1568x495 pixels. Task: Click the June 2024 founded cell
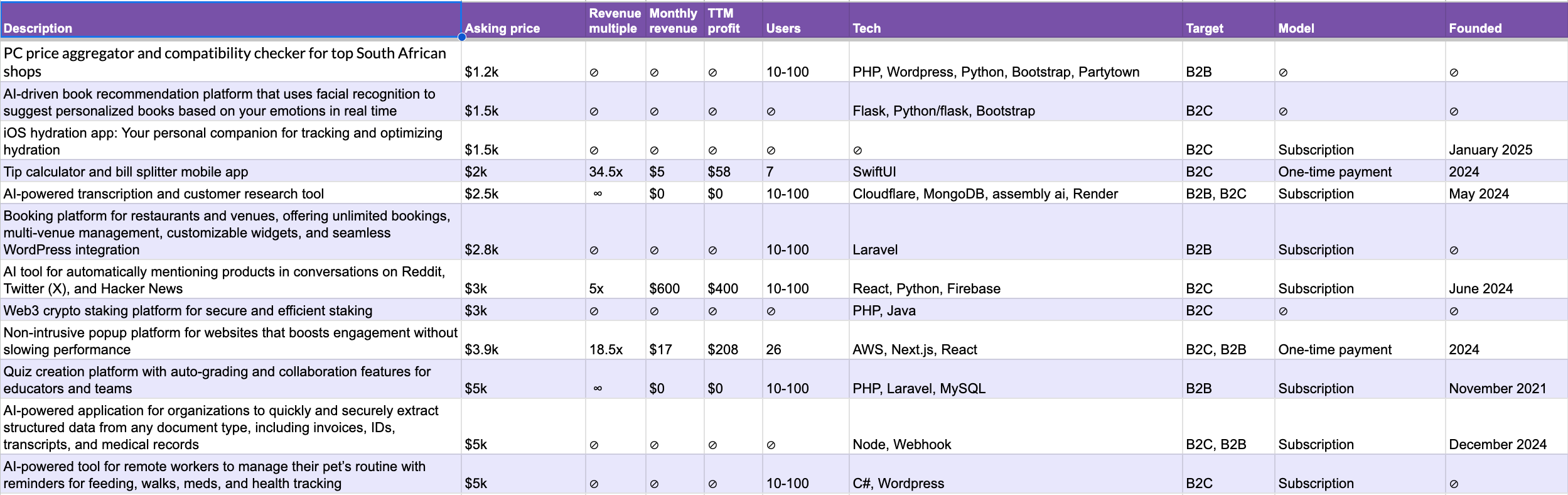[x=1506, y=280]
